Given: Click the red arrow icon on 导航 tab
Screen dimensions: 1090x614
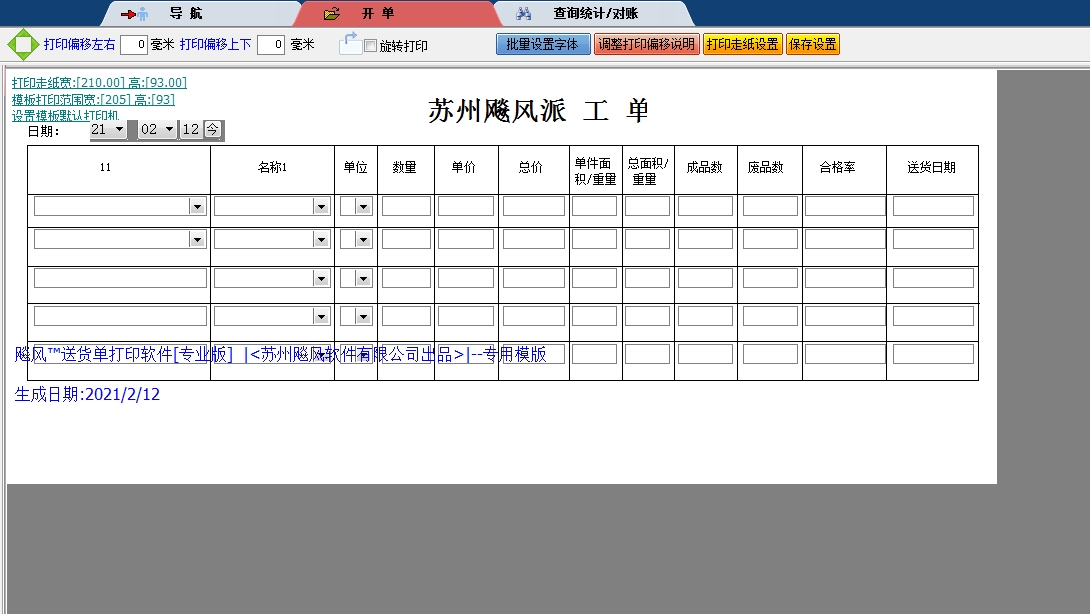Looking at the screenshot, I should pyautogui.click(x=130, y=14).
